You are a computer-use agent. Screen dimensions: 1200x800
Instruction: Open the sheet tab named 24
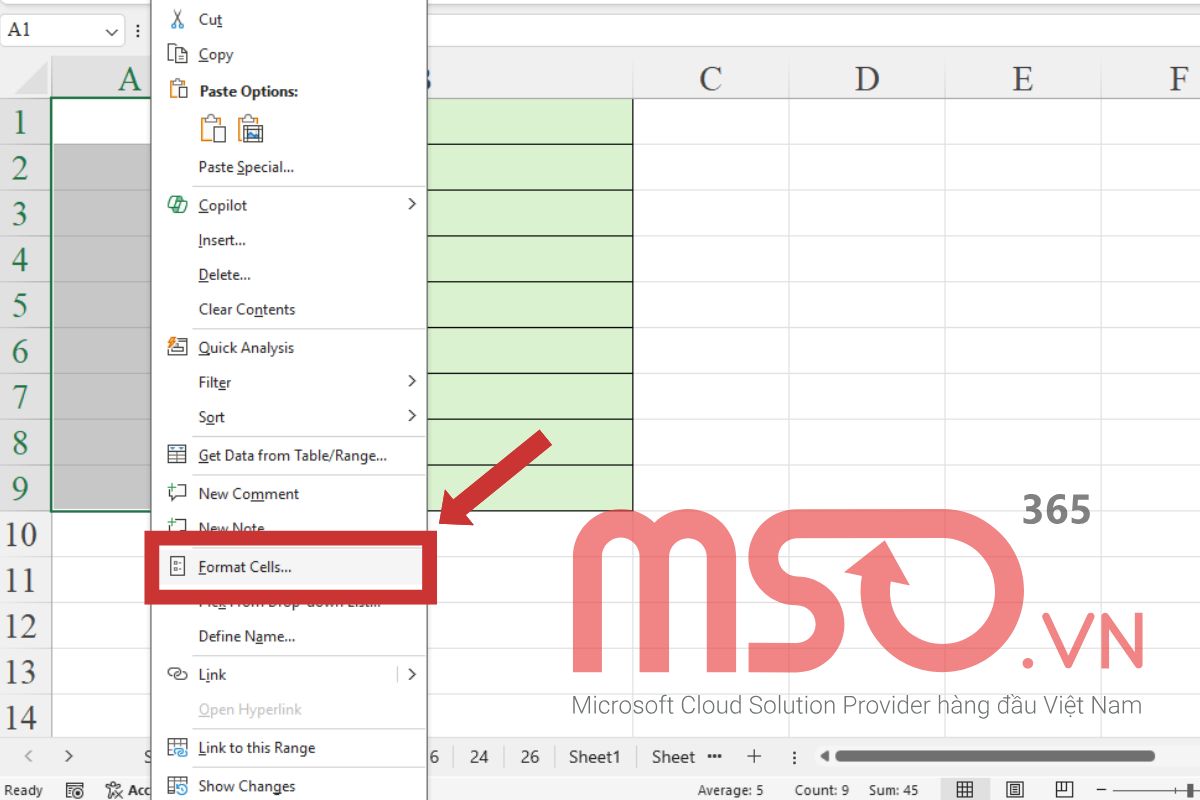[x=479, y=757]
